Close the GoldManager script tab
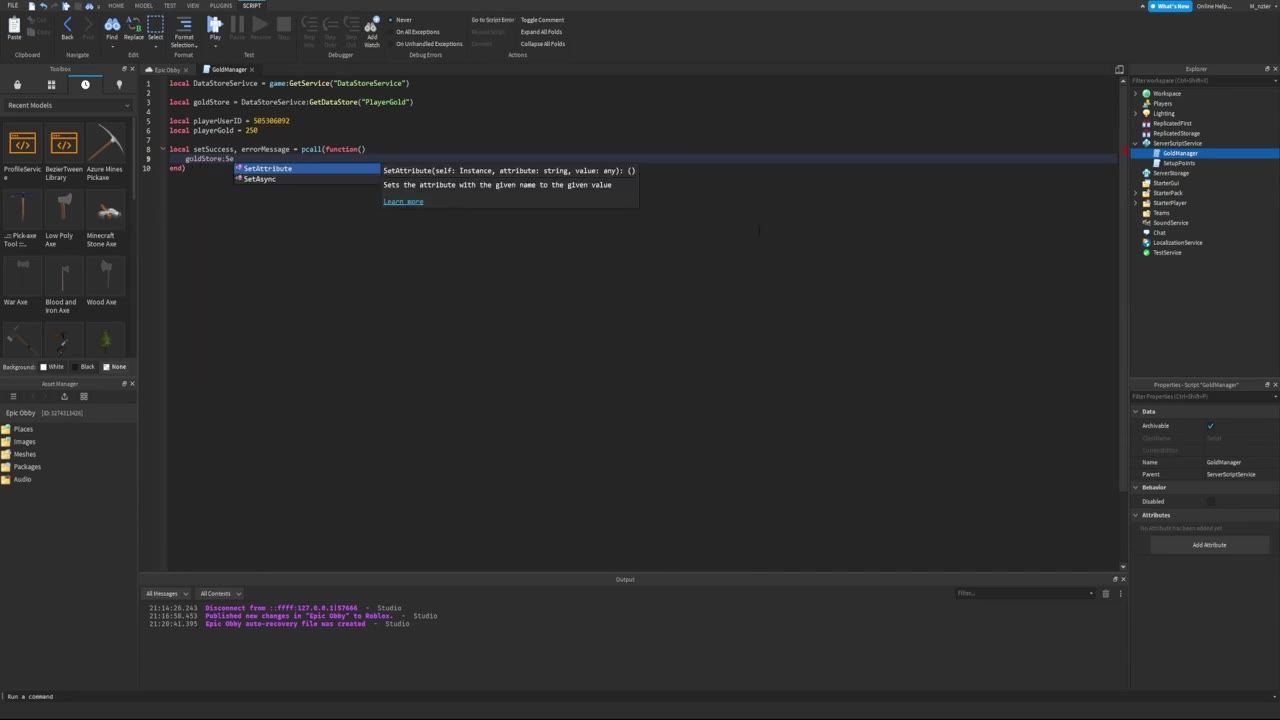Viewport: 1280px width, 720px height. click(252, 70)
